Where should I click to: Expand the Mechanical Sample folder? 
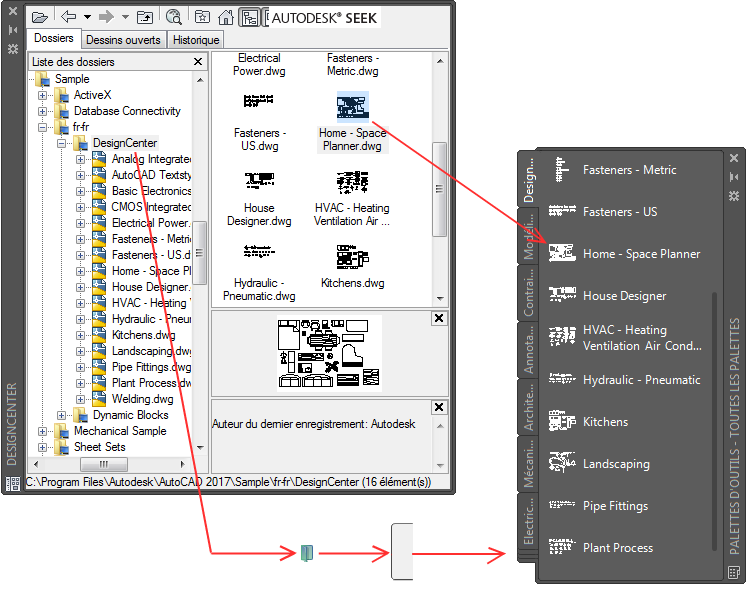click(42, 431)
